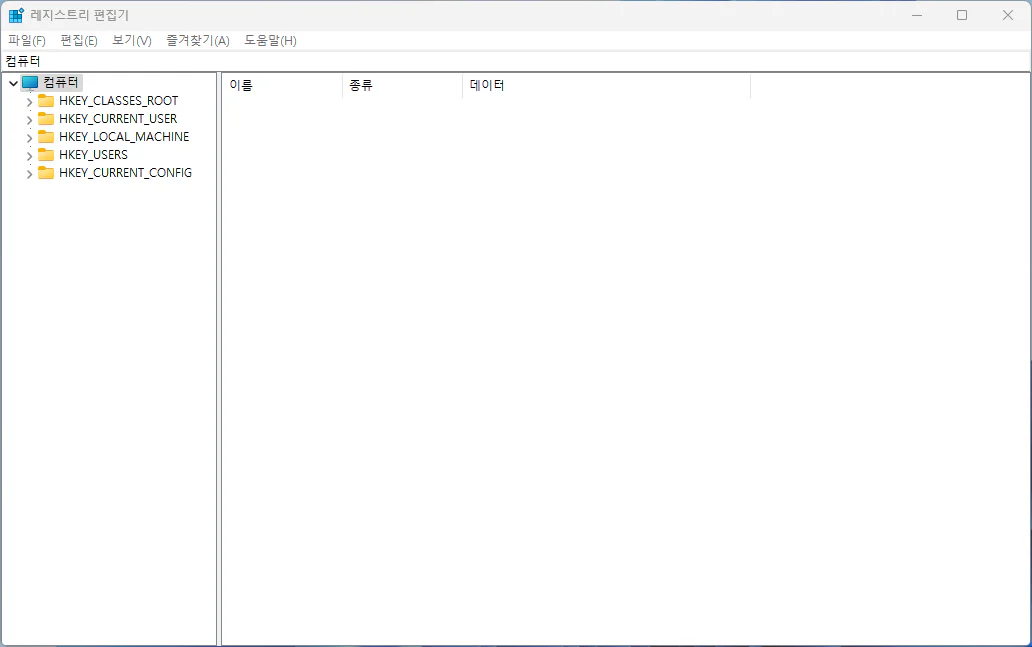Click the HKEY_CLASSES_ROOT folder icon
The width and height of the screenshot is (1032, 647).
click(x=46, y=101)
